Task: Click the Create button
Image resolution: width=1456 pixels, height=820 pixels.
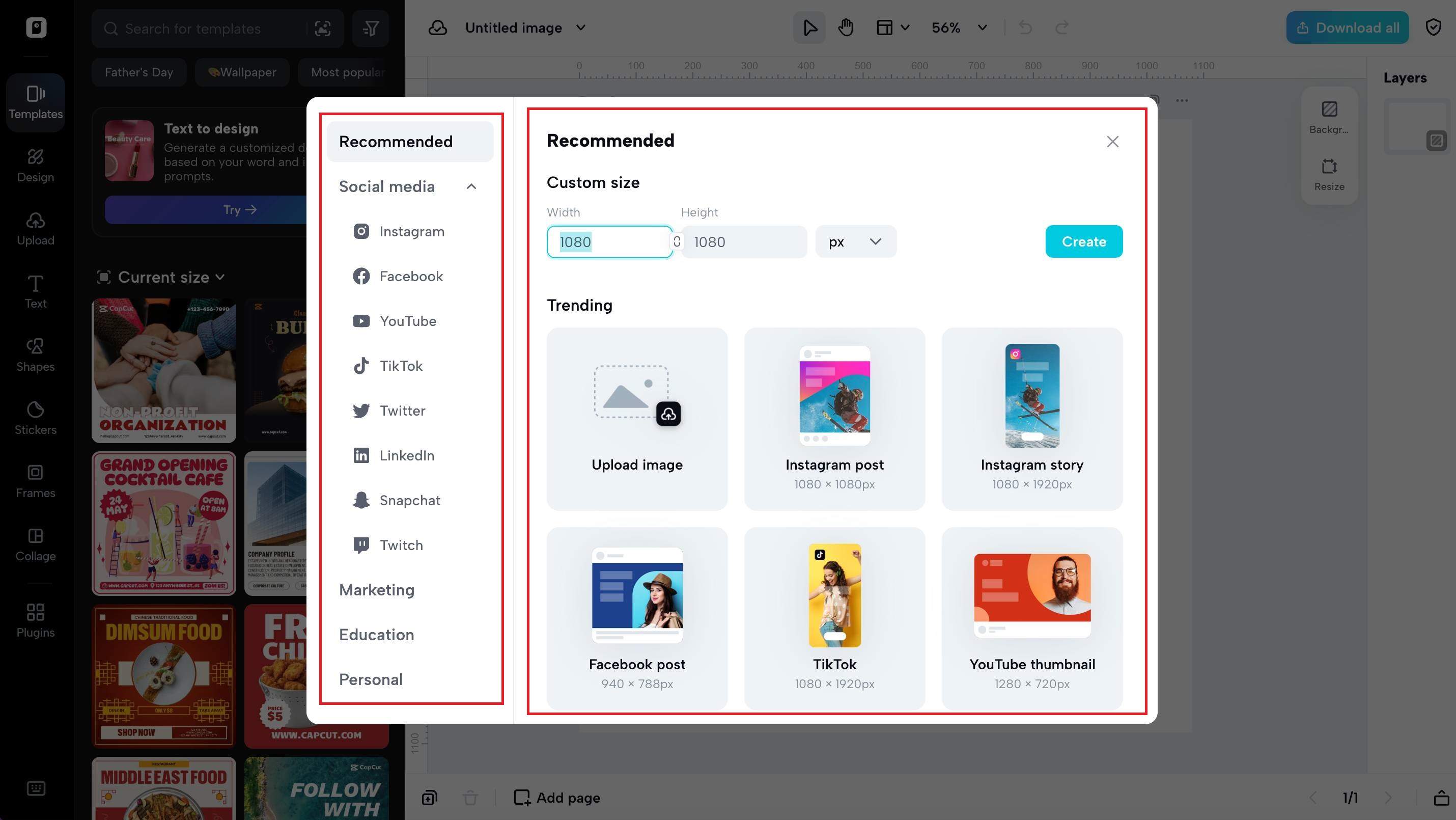Action: 1083,241
